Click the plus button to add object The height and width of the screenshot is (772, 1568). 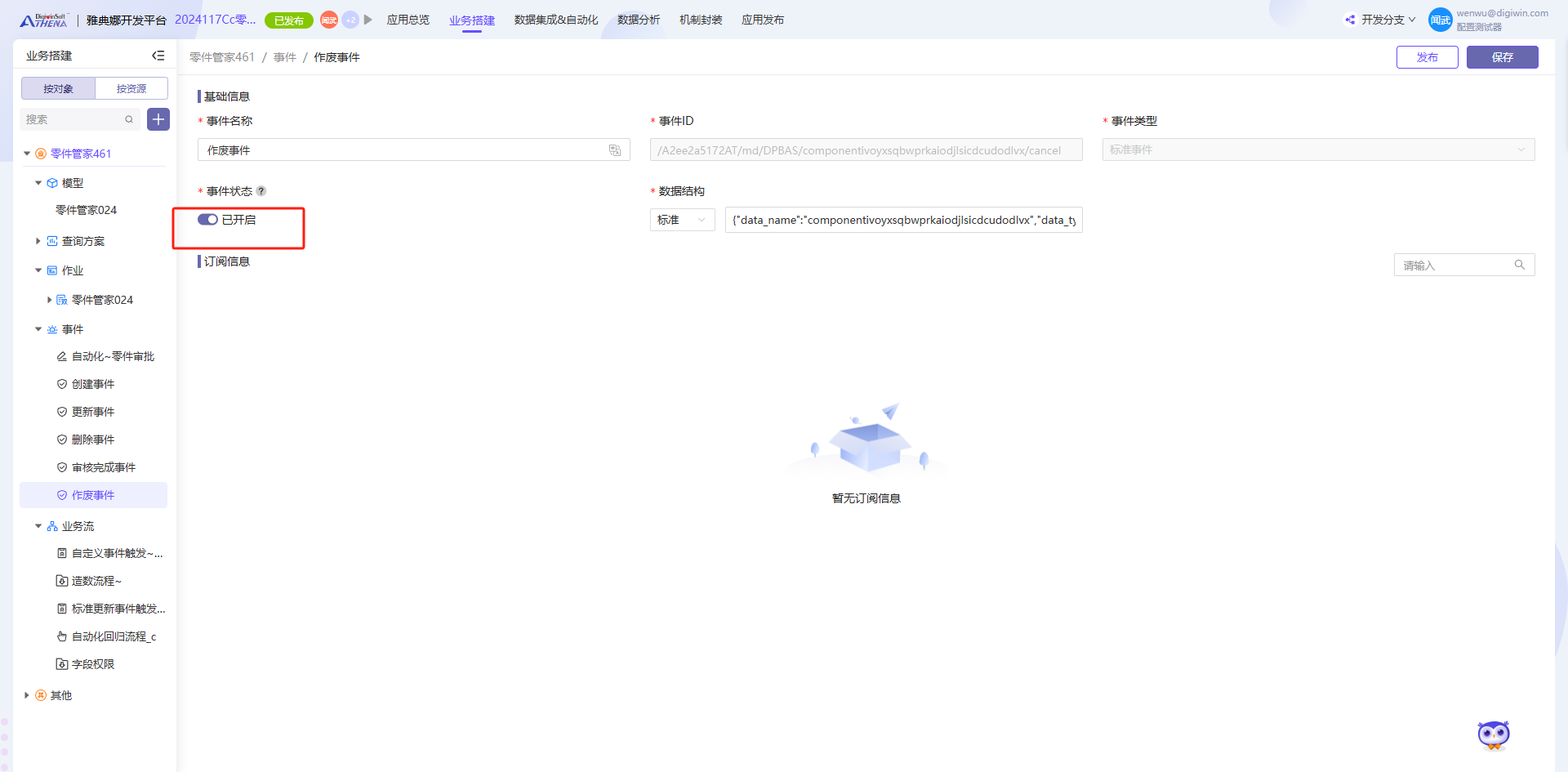pyautogui.click(x=158, y=119)
